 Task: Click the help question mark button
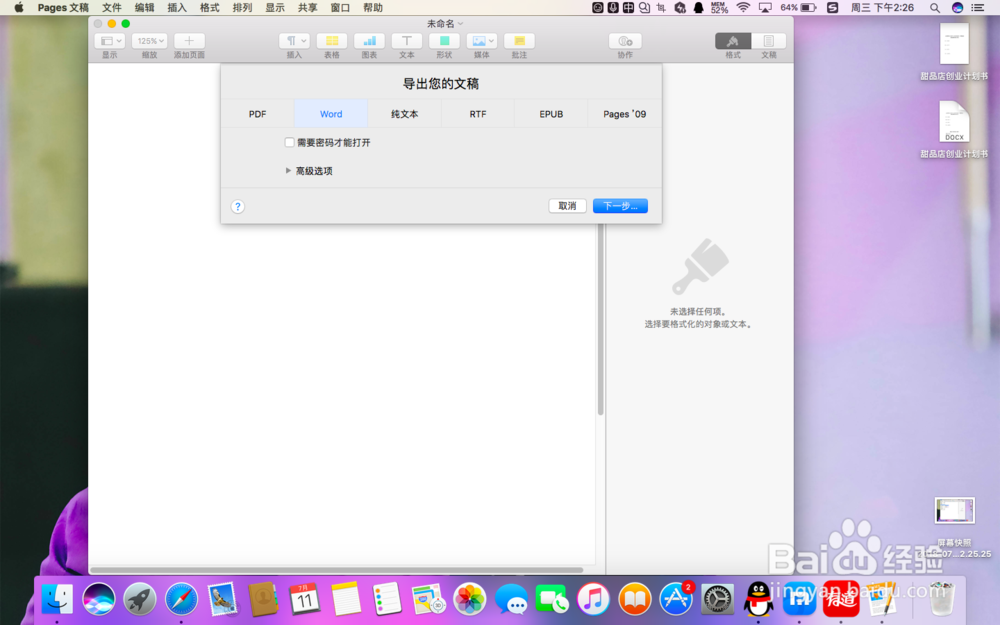(238, 207)
